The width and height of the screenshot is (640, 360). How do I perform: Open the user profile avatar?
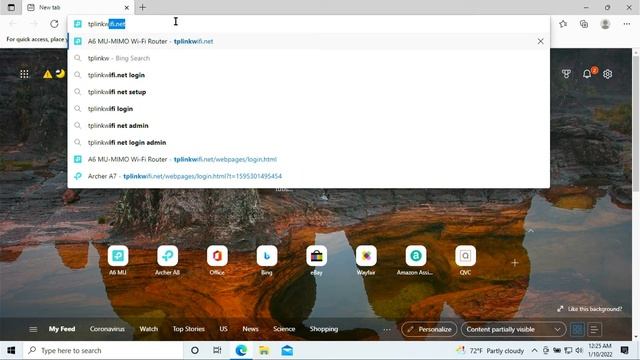pyautogui.click(x=605, y=24)
